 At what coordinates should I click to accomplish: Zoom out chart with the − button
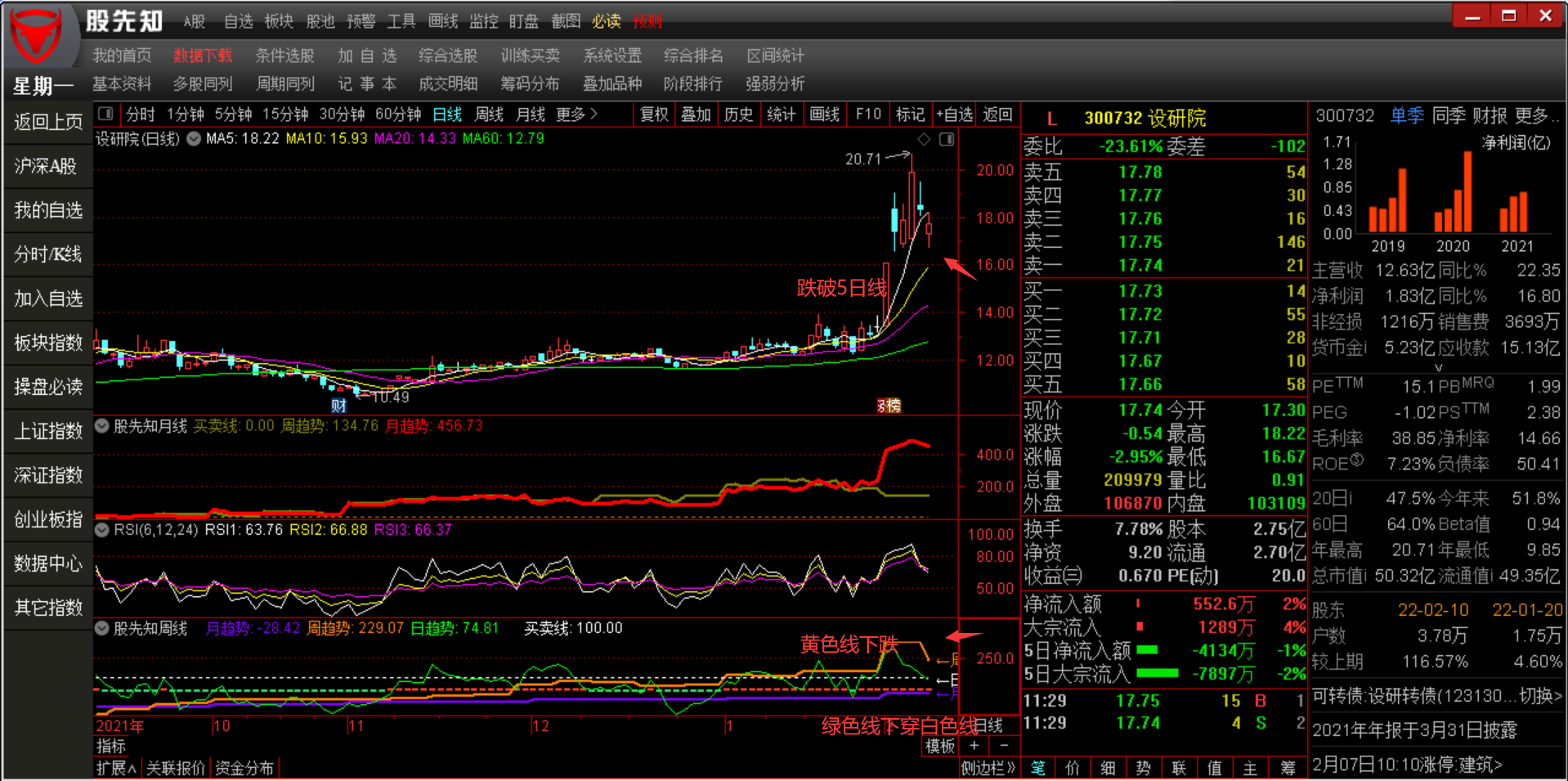pos(1004,746)
